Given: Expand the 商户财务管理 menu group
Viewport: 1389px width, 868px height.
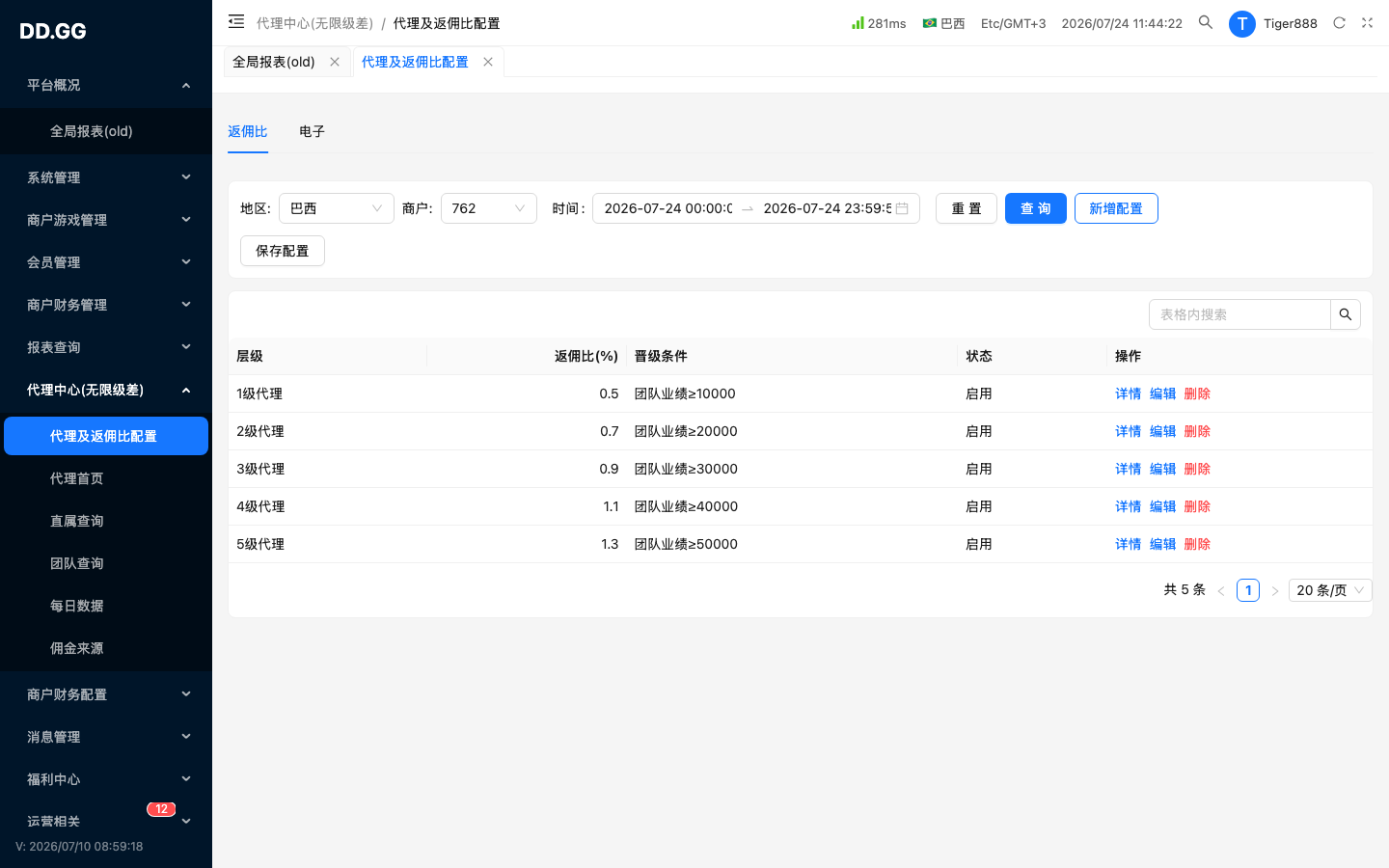Looking at the screenshot, I should coord(106,305).
